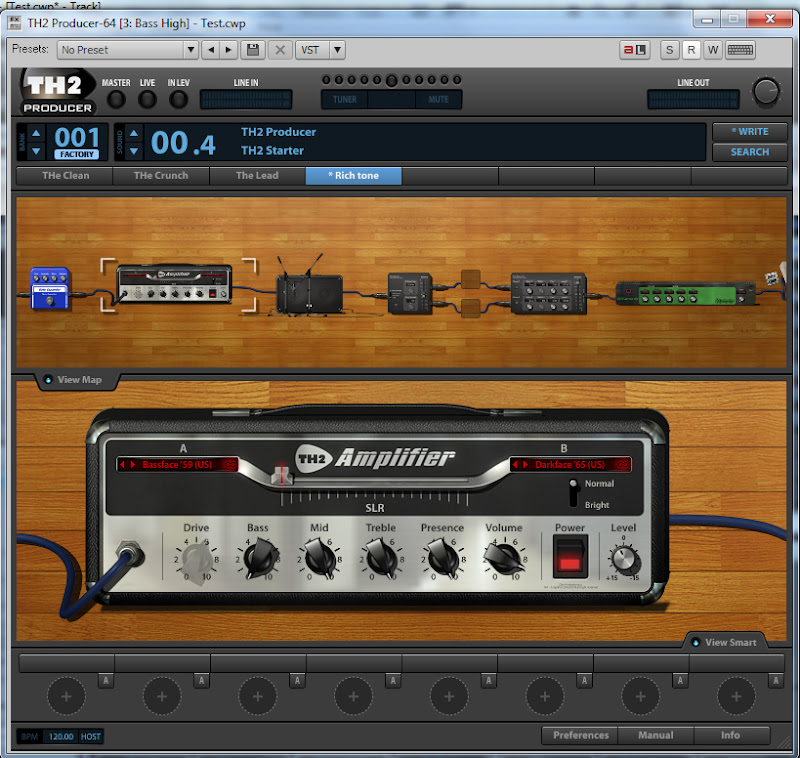The height and width of the screenshot is (758, 800).
Task: Open the Presets dropdown showing No Preset
Action: pos(127,50)
